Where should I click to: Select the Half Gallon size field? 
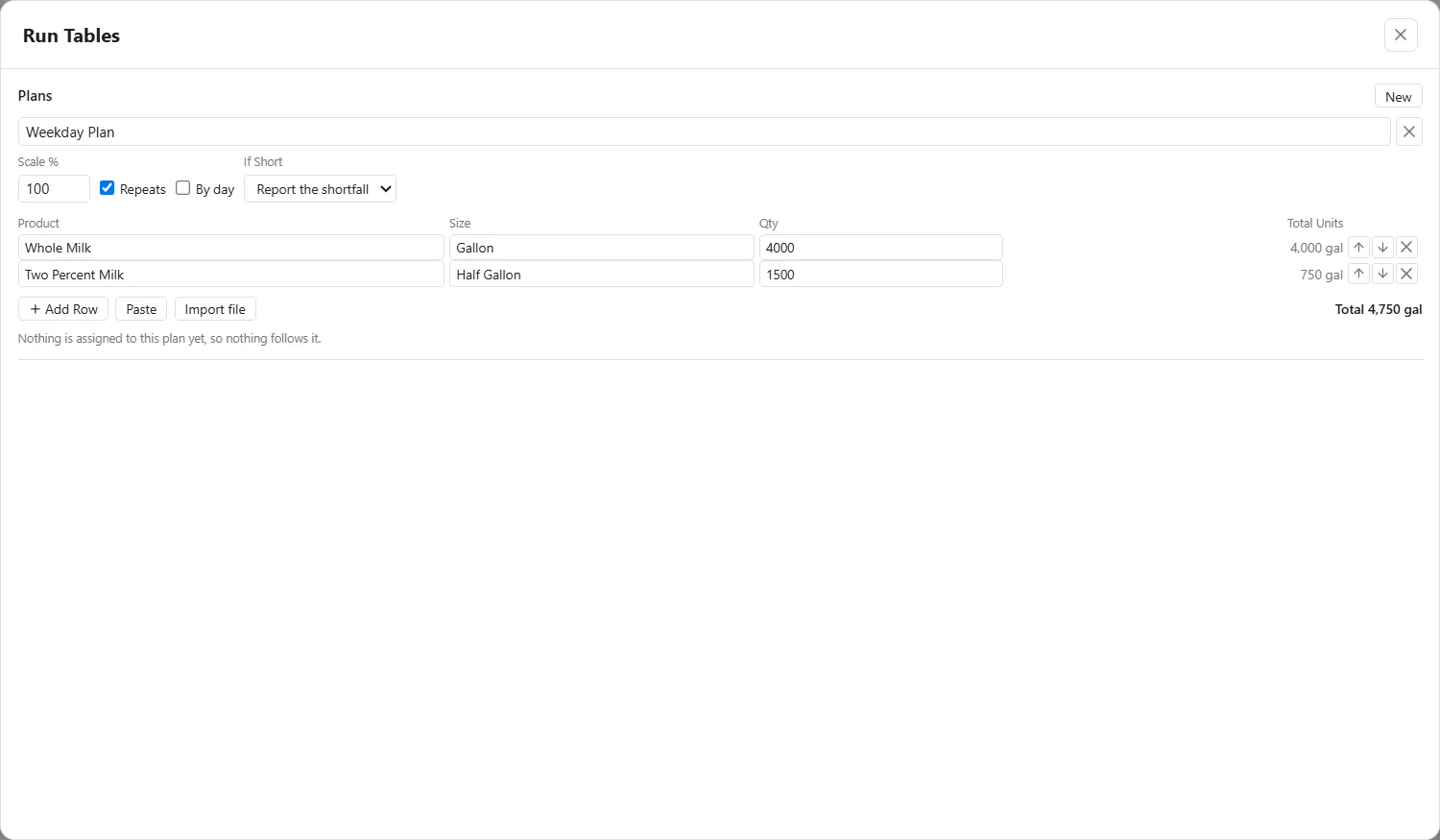click(601, 275)
